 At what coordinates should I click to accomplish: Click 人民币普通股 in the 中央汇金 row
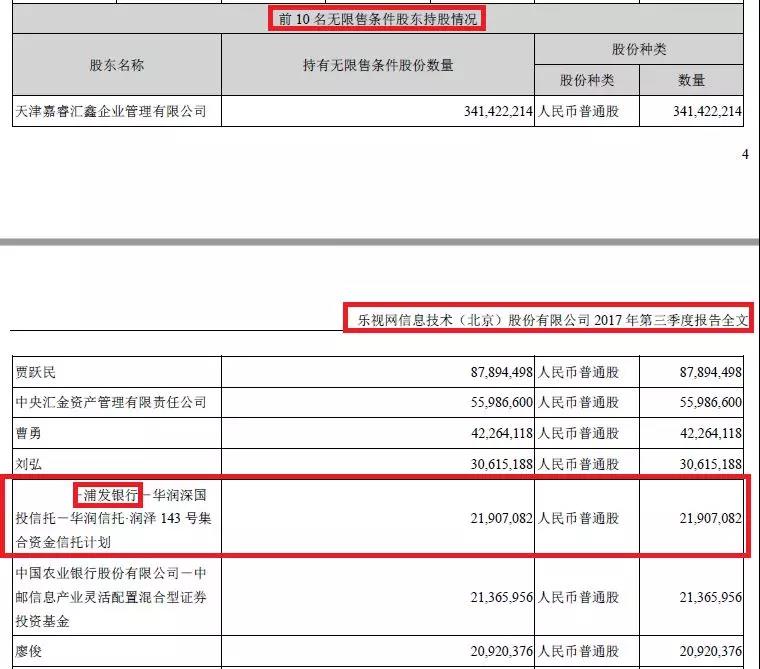[578, 402]
